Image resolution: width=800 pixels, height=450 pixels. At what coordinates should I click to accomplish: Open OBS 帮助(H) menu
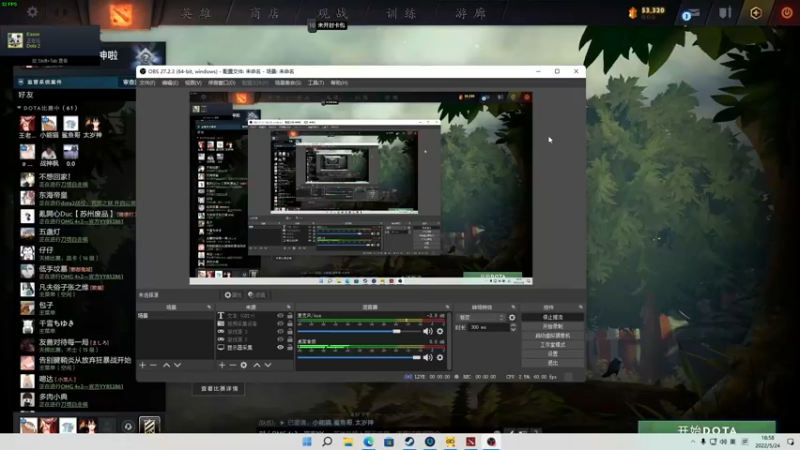(x=339, y=83)
